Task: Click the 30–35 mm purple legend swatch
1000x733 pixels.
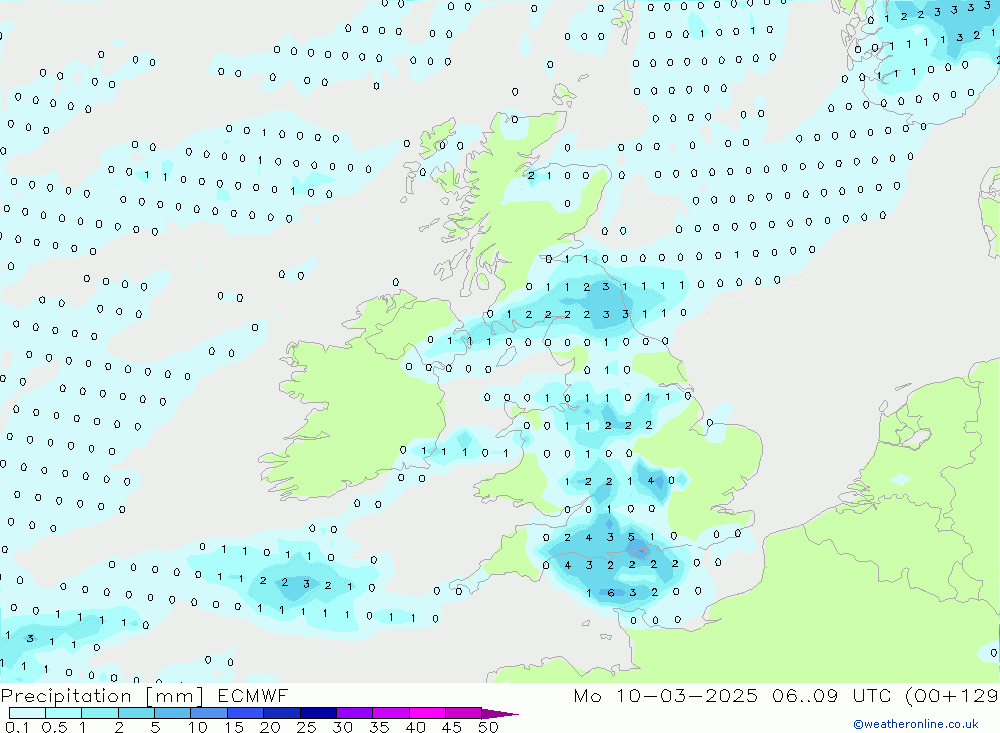Action: [355, 713]
